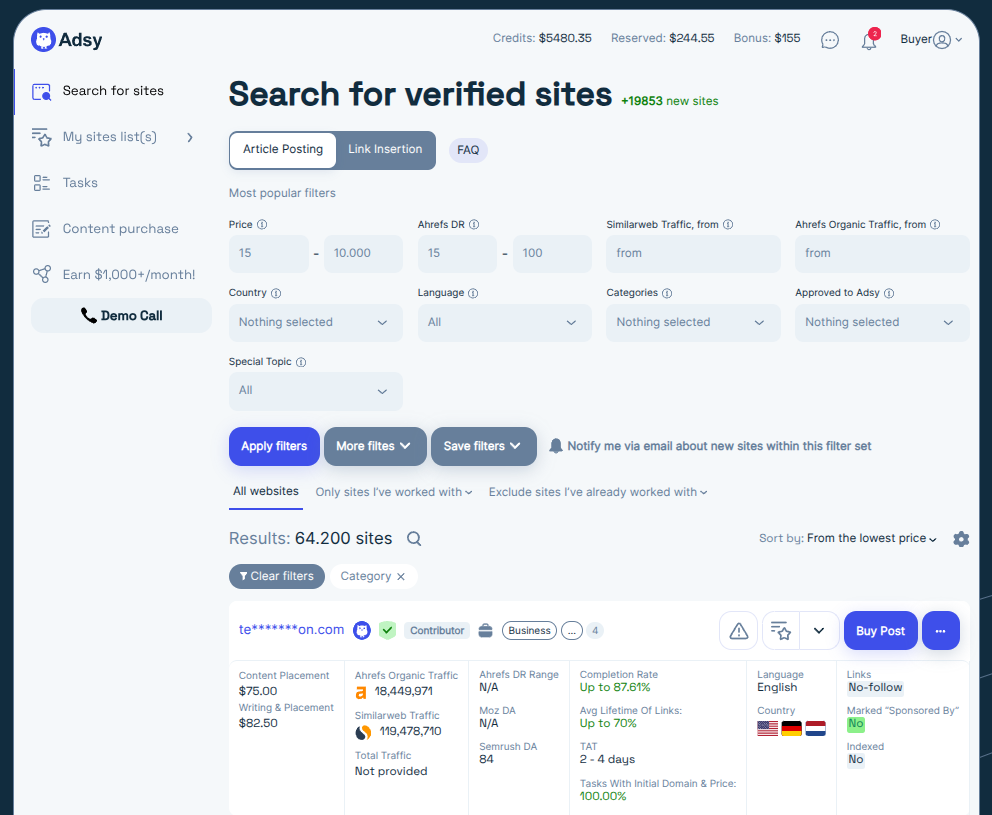The image size is (992, 815).
Task: Expand the Country dropdown
Action: (315, 323)
